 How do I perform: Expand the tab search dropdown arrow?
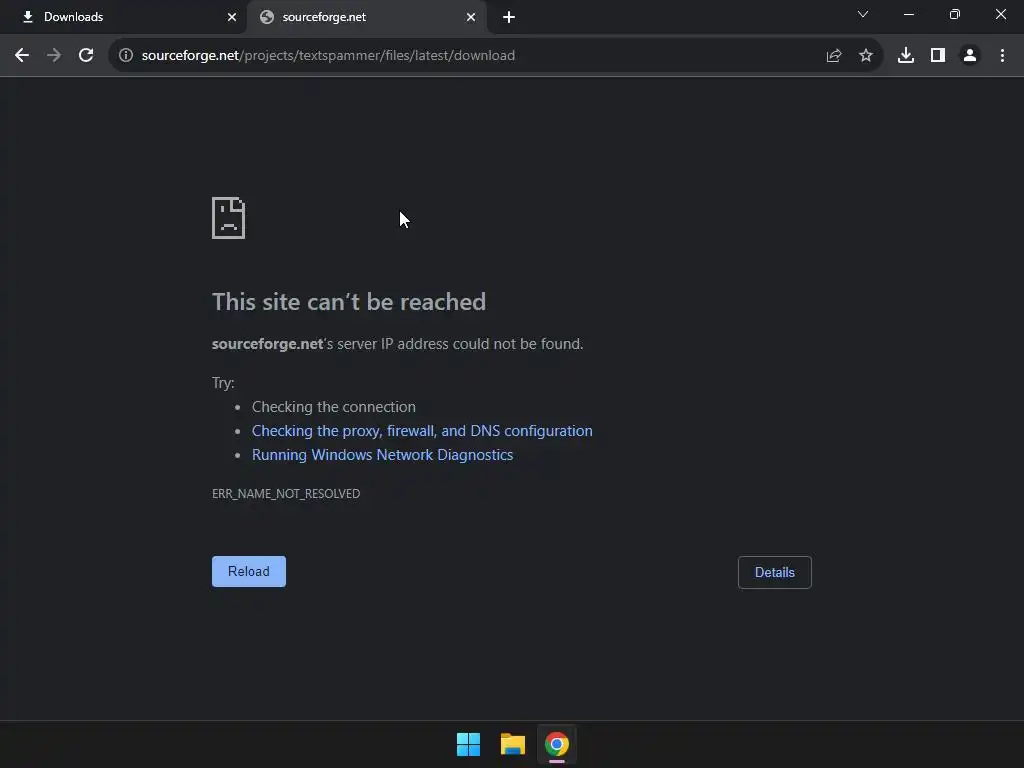pos(863,14)
